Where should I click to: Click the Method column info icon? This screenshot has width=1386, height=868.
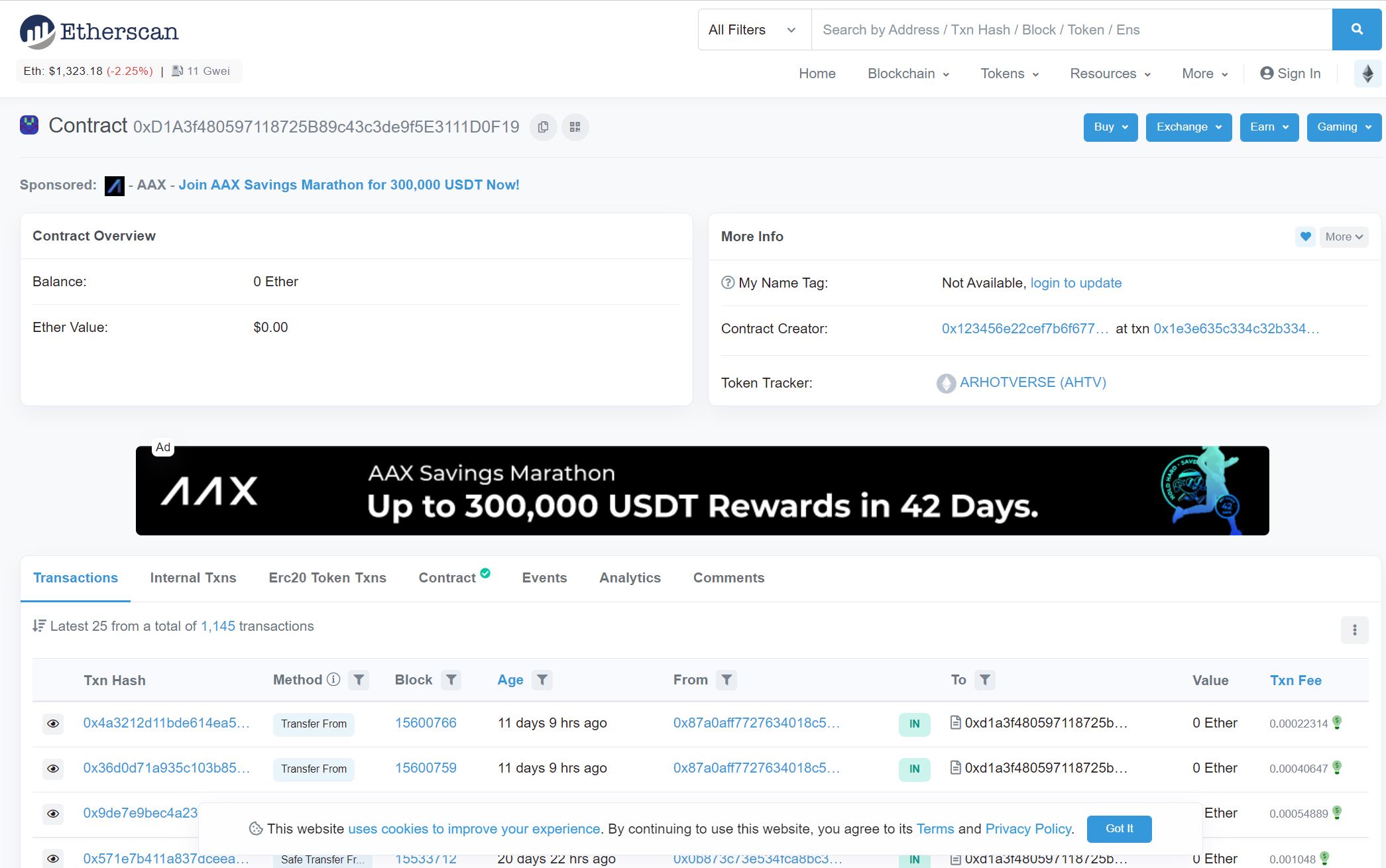click(x=333, y=679)
